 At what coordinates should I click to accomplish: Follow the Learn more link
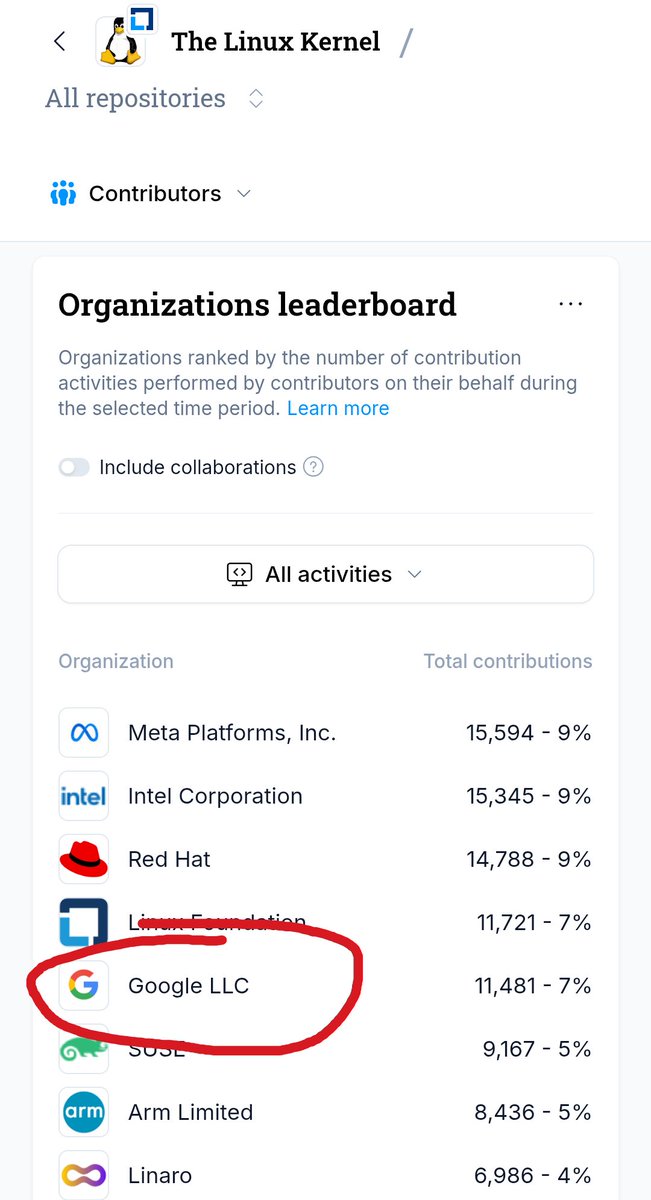coord(338,408)
